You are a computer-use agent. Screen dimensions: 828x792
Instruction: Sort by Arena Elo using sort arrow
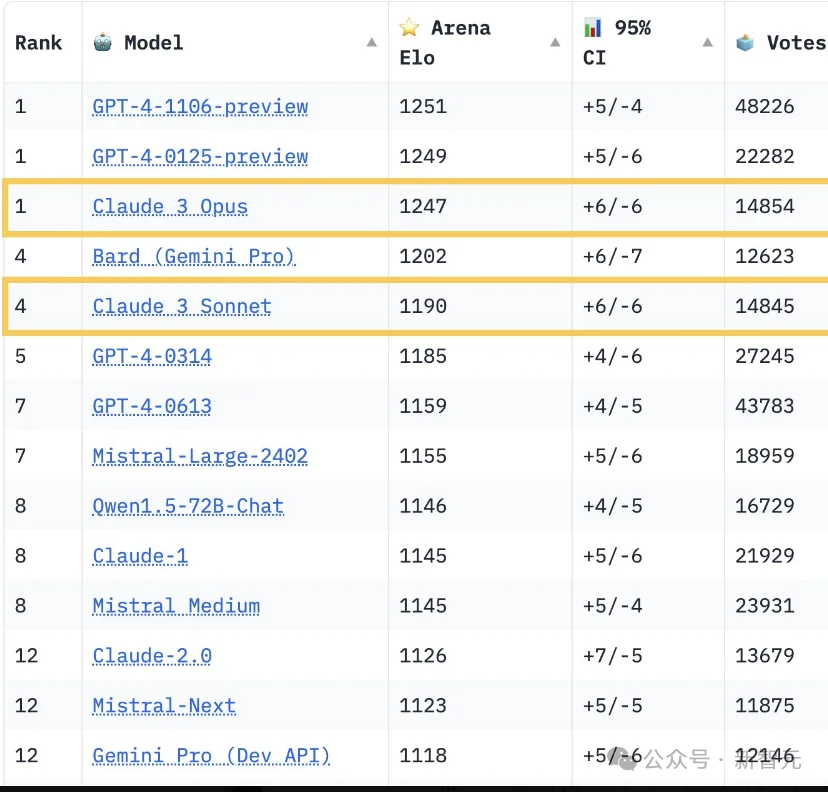coord(556,43)
